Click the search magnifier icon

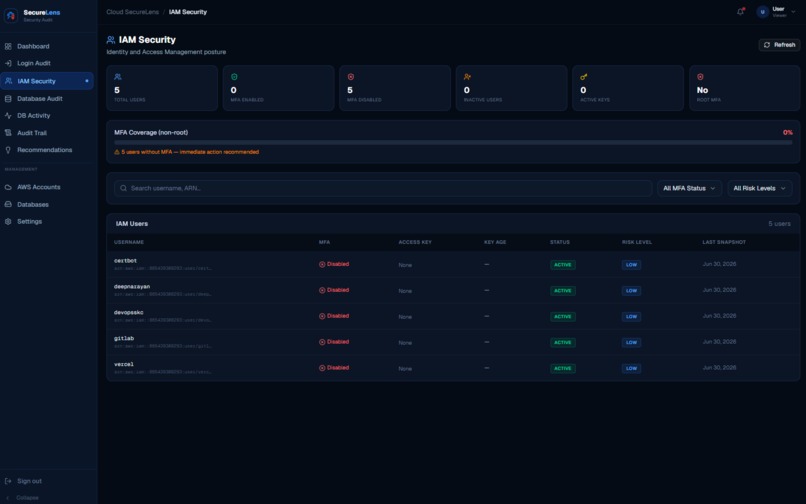(123, 188)
